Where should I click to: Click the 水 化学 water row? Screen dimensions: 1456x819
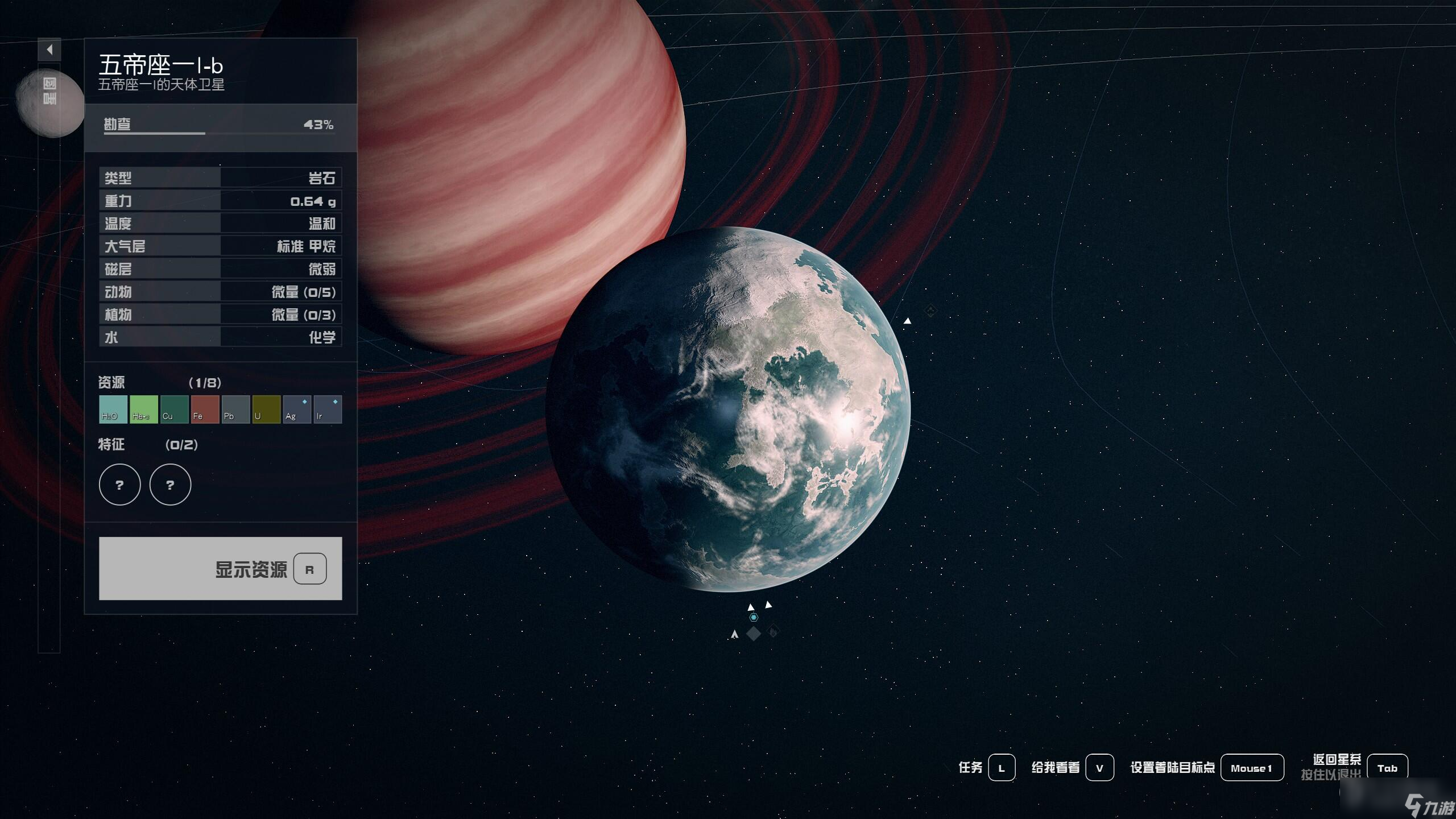221,337
